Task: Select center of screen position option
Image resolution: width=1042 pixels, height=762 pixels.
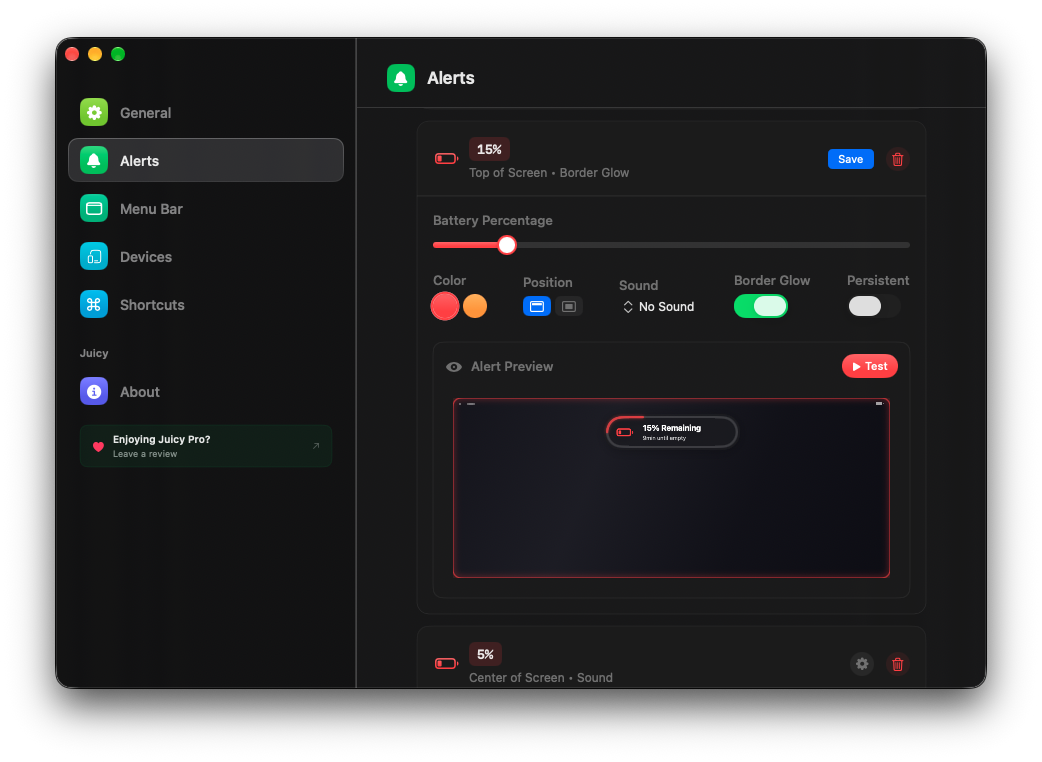Action: pyautogui.click(x=569, y=306)
